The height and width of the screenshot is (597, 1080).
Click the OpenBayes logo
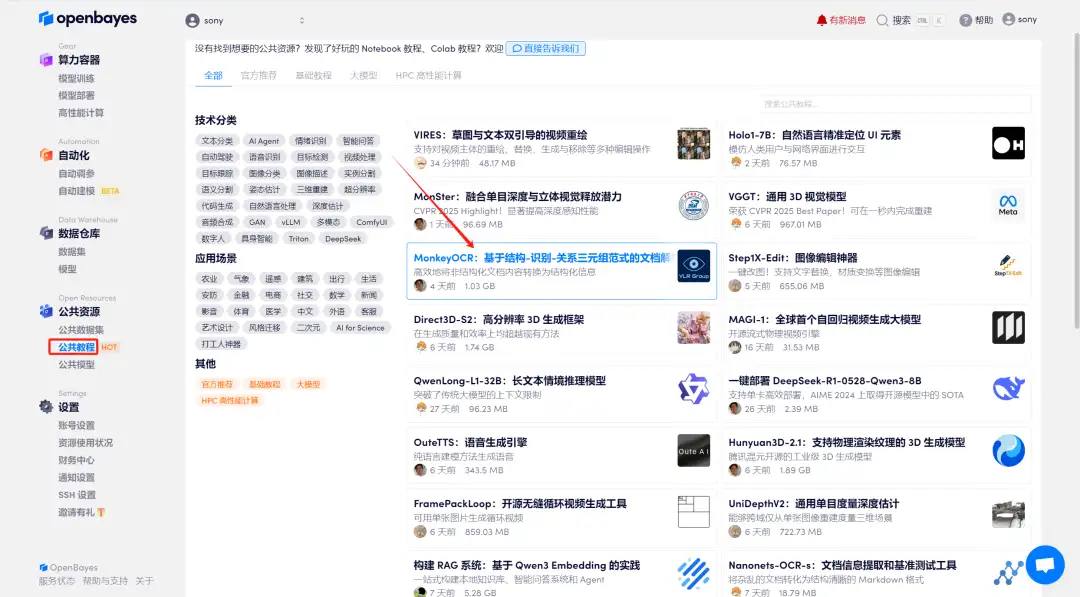tap(87, 19)
